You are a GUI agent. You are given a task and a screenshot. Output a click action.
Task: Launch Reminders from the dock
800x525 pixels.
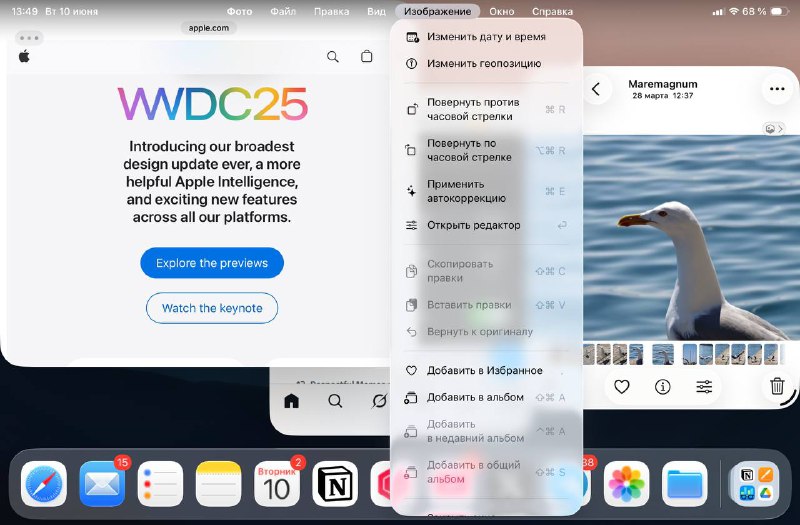pyautogui.click(x=160, y=484)
